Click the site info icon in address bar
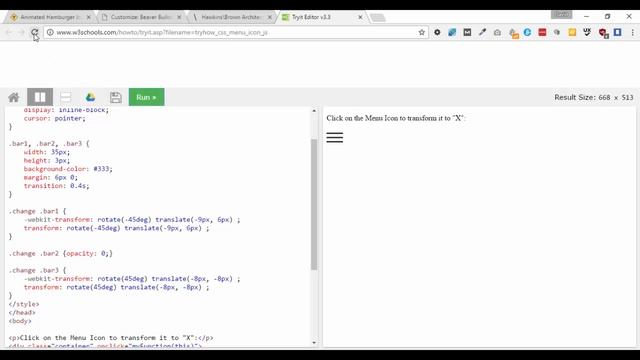Image resolution: width=640 pixels, height=360 pixels. pyautogui.click(x=50, y=32)
